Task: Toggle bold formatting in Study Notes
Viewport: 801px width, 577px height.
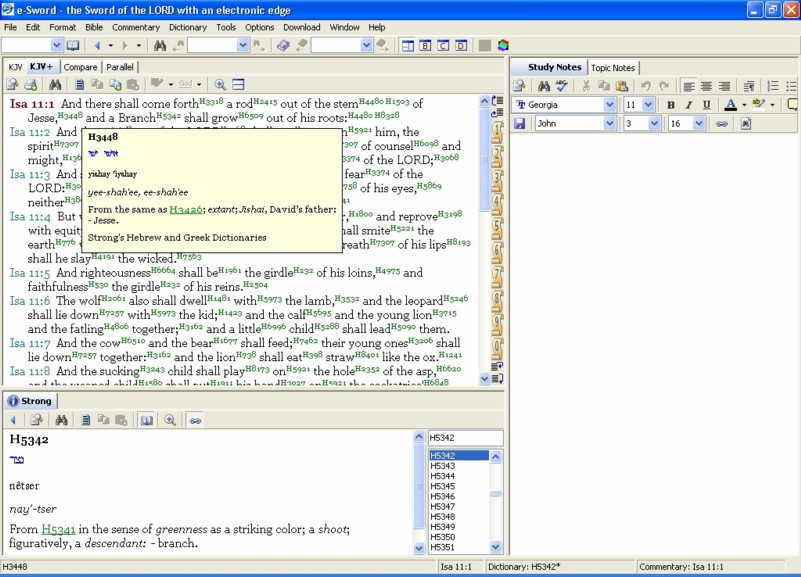Action: [x=671, y=105]
